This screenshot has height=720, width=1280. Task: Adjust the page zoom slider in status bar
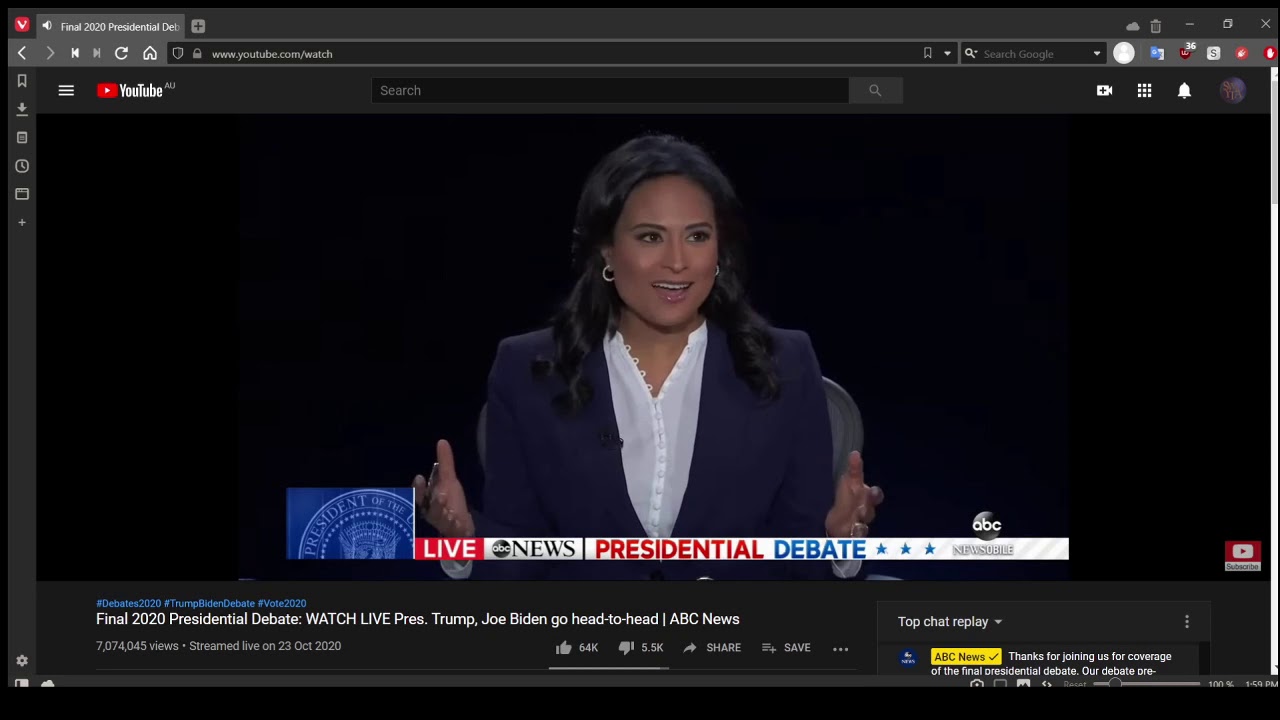click(1146, 684)
